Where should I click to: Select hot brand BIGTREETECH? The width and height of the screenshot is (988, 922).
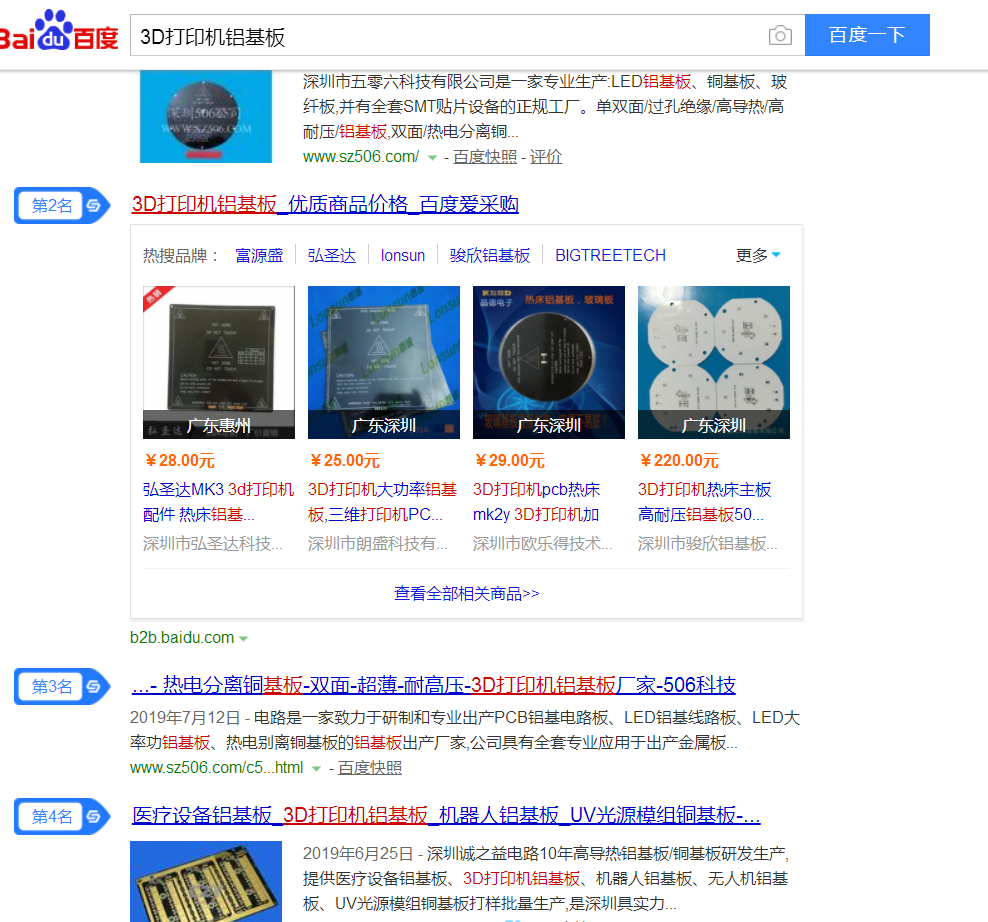point(610,255)
